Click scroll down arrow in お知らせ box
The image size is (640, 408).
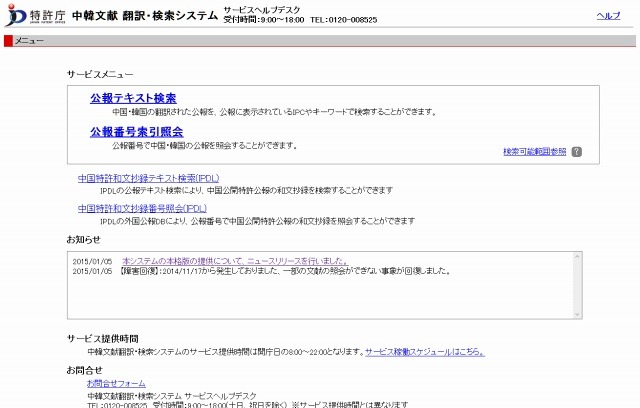pyautogui.click(x=577, y=314)
